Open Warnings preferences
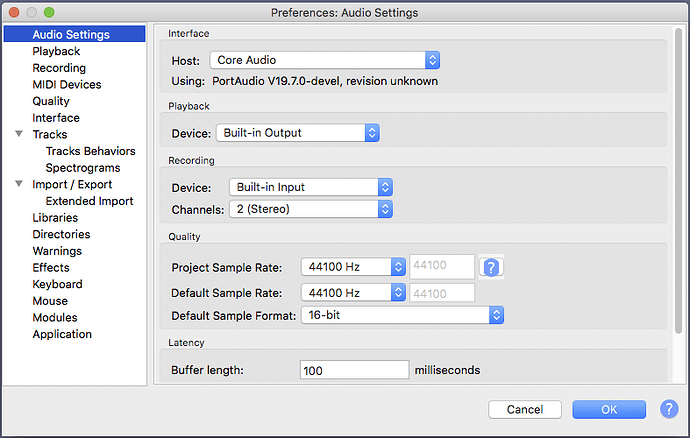690x438 pixels. tap(57, 251)
